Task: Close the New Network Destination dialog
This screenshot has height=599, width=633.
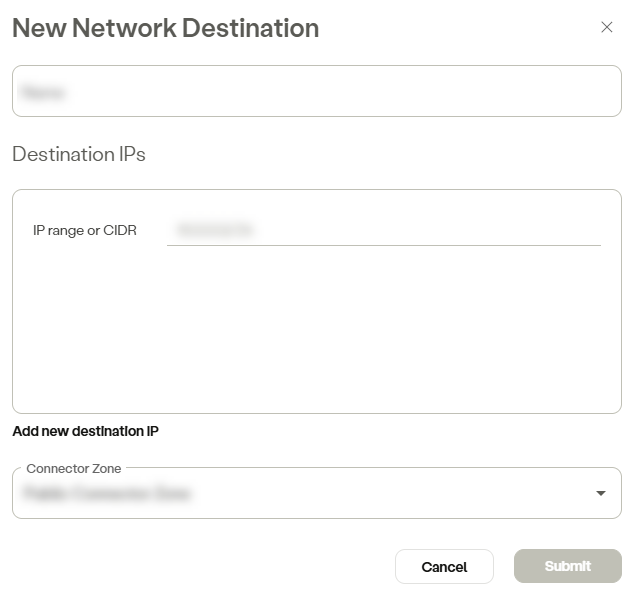Action: click(x=606, y=27)
